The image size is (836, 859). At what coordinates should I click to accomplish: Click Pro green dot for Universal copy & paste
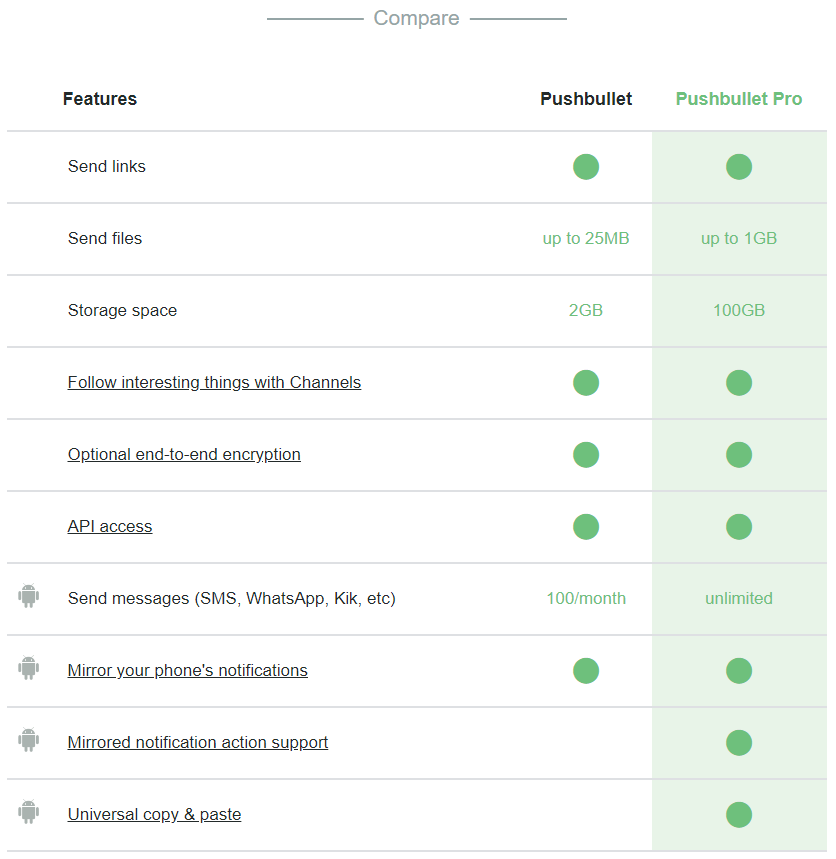(738, 815)
